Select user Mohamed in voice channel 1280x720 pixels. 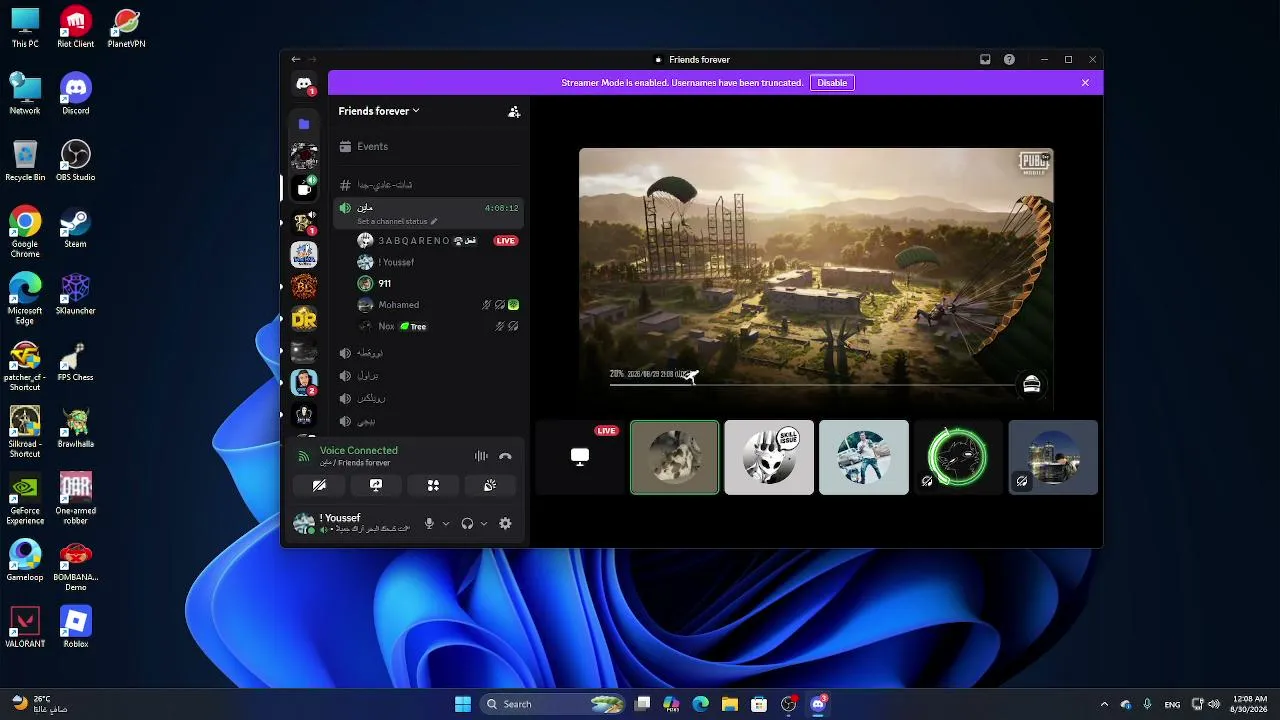click(438, 305)
